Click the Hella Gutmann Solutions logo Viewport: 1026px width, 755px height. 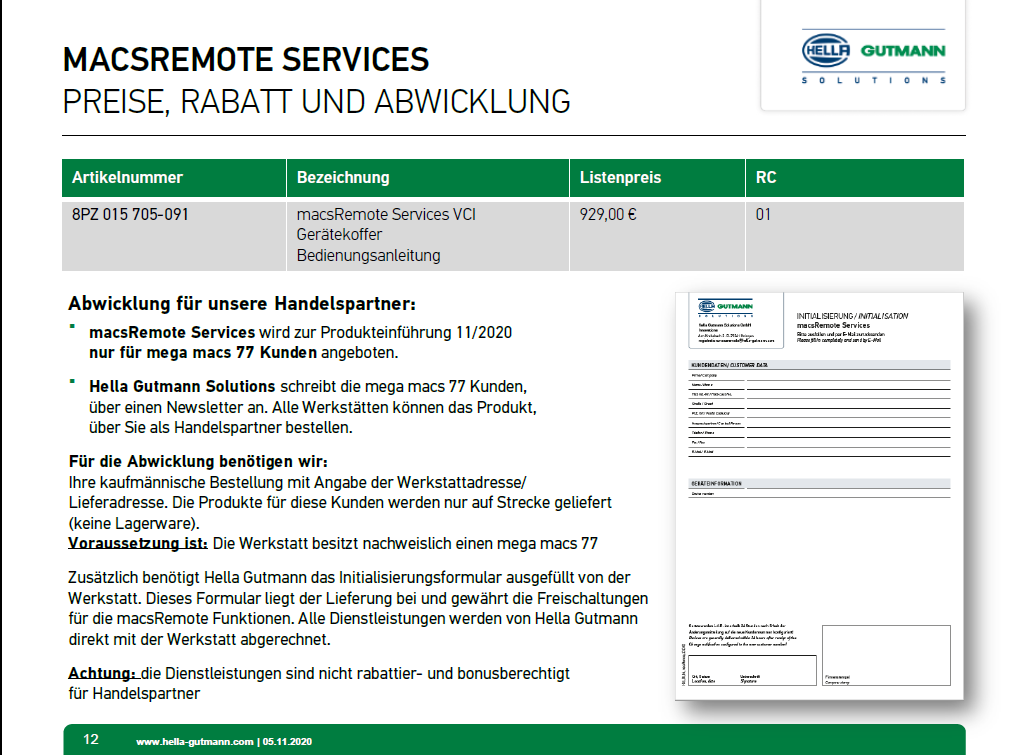click(x=874, y=58)
